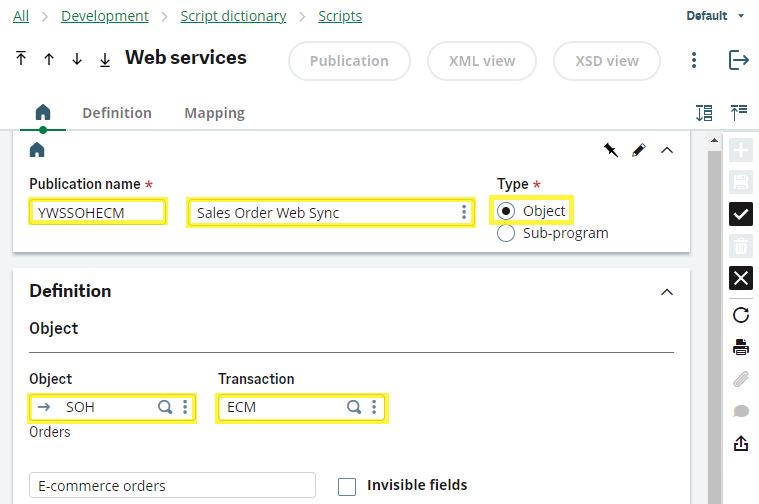
Task: Collapse the Definition section chevron
Action: tap(667, 292)
